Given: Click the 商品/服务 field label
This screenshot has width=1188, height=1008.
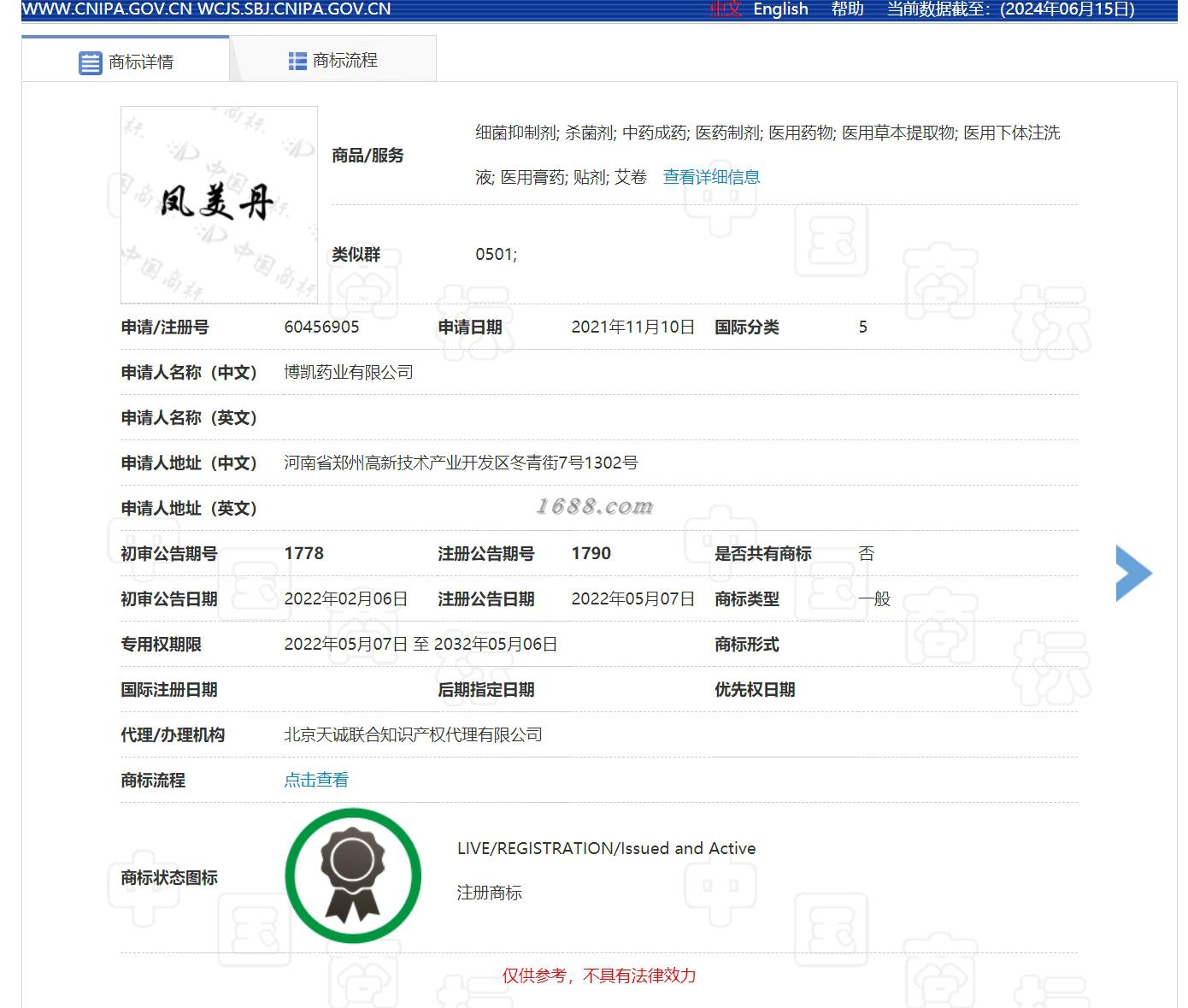Looking at the screenshot, I should point(368,155).
